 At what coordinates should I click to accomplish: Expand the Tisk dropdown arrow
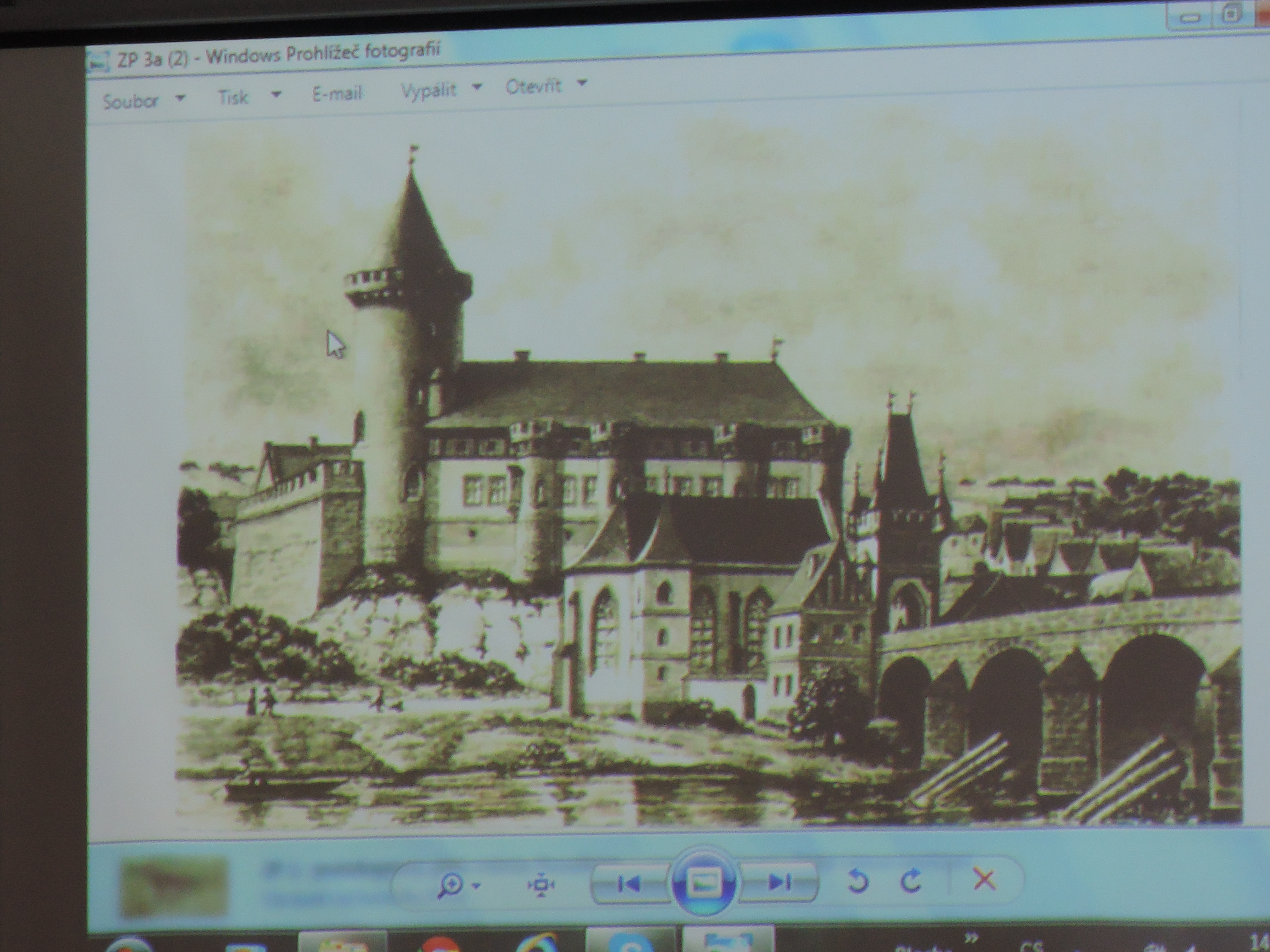click(x=276, y=94)
